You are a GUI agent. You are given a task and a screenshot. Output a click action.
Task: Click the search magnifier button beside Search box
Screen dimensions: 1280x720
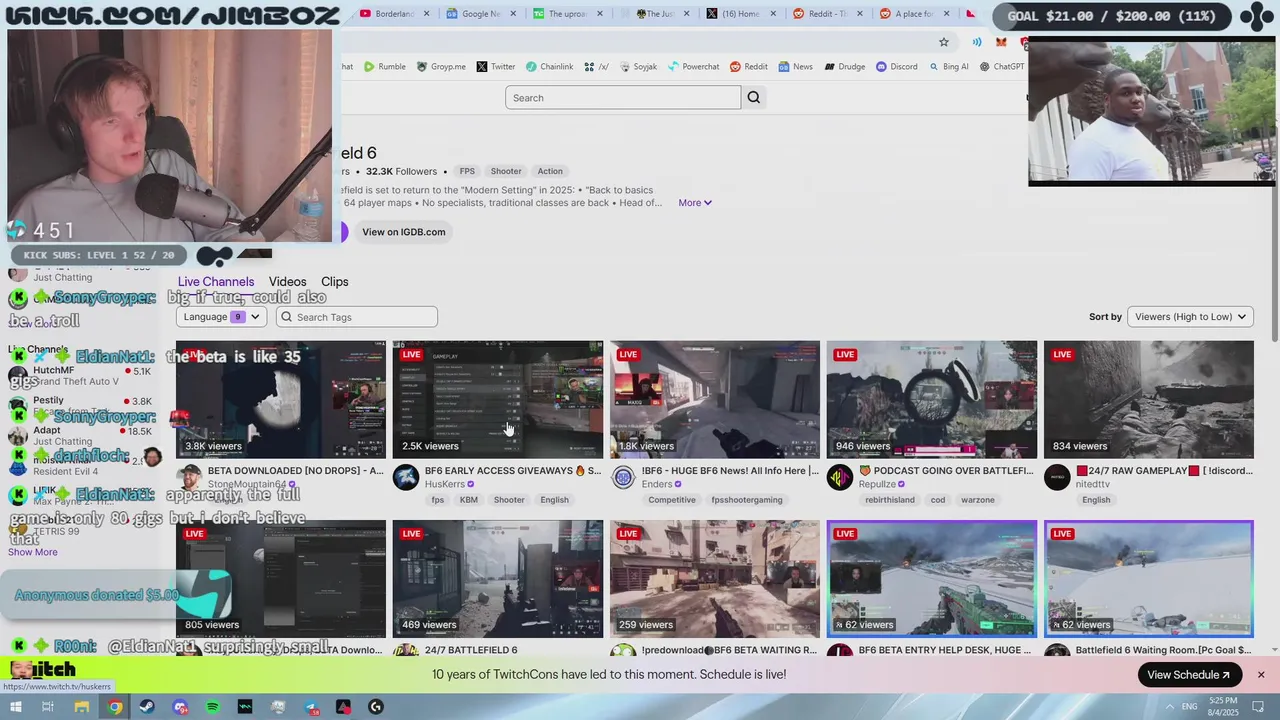[754, 97]
